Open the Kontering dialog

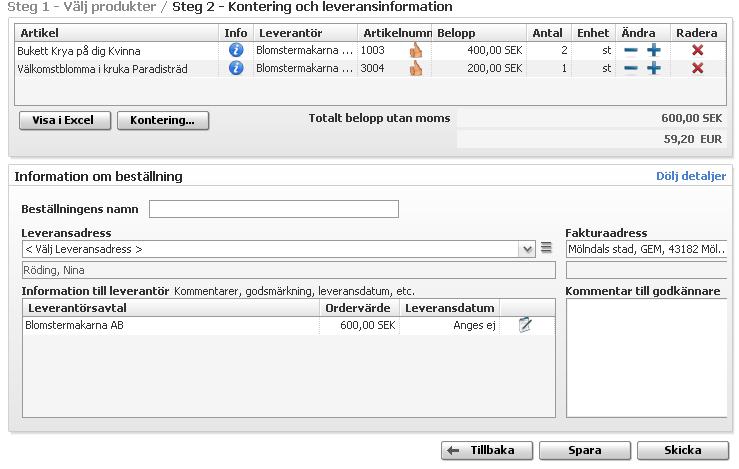click(x=163, y=120)
